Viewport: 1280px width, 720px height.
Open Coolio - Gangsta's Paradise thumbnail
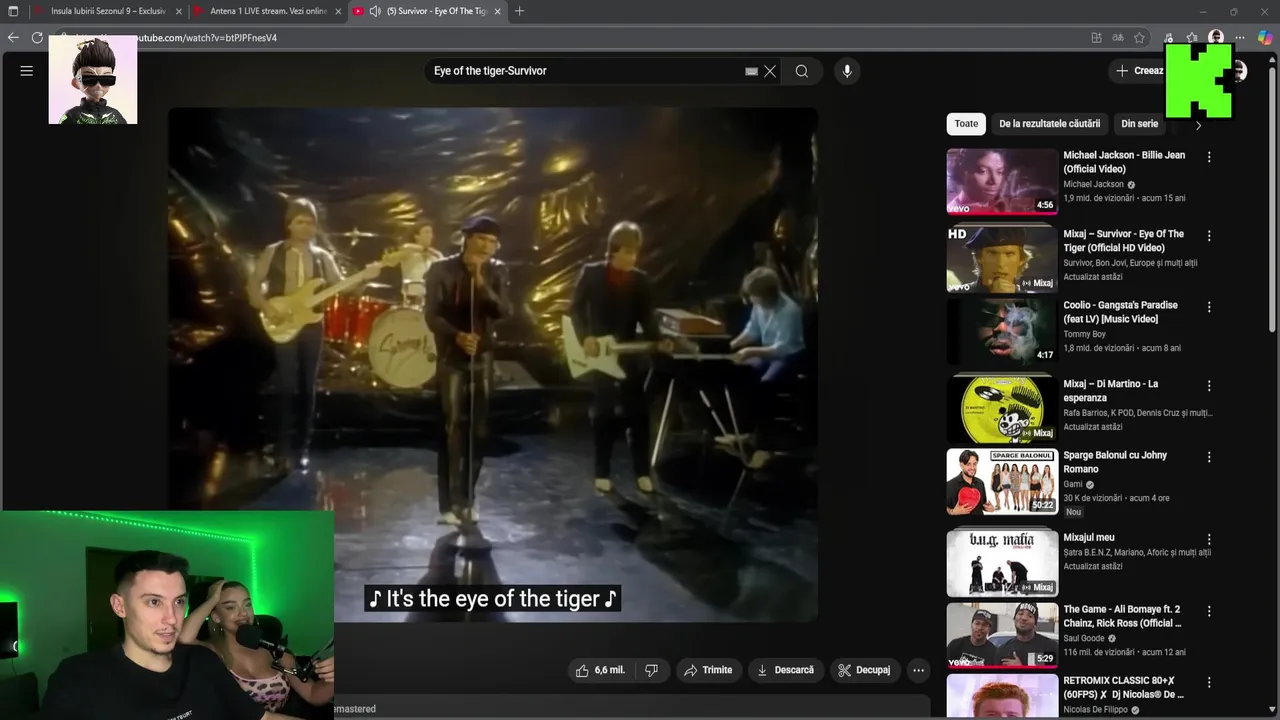(x=1002, y=332)
